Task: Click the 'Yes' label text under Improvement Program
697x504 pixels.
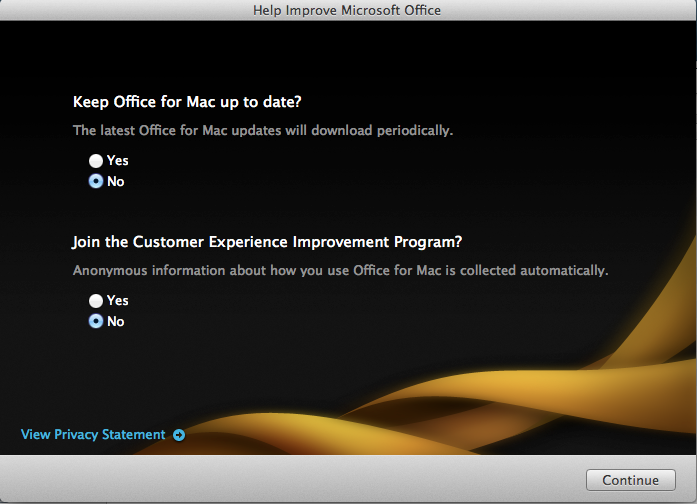Action: point(118,300)
